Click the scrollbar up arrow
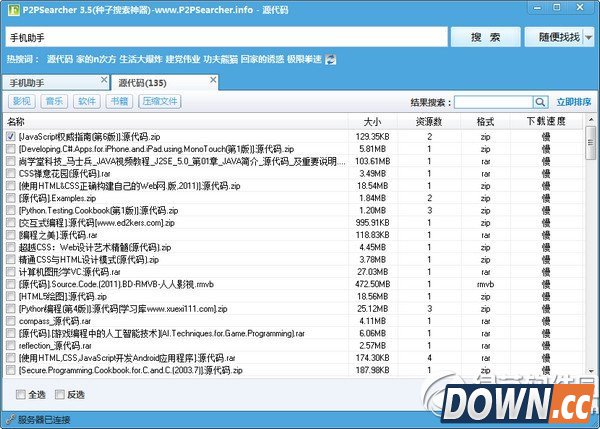Viewport: 600px width, 429px height. tap(591, 120)
